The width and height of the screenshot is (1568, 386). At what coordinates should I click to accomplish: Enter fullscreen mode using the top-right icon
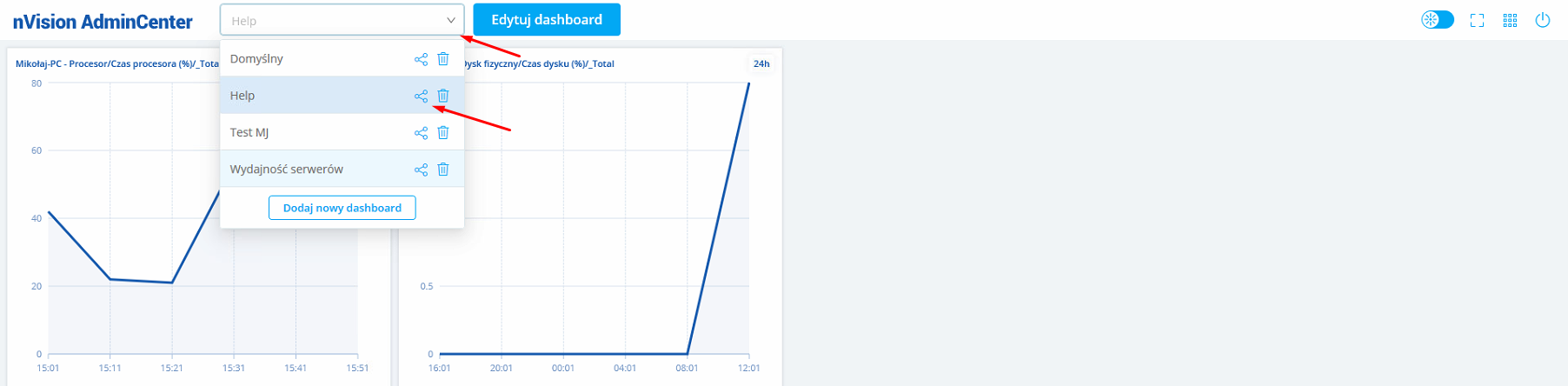[x=1477, y=20]
